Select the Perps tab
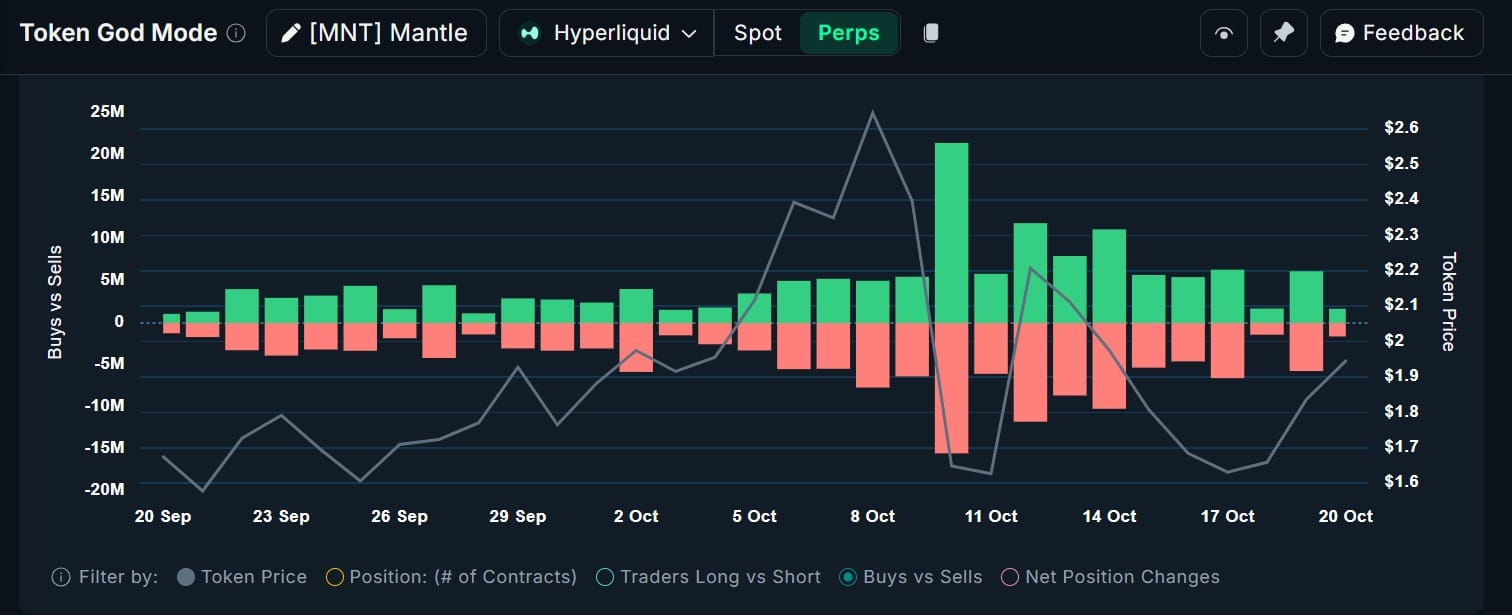Screen dimensions: 1512x615 tap(849, 33)
